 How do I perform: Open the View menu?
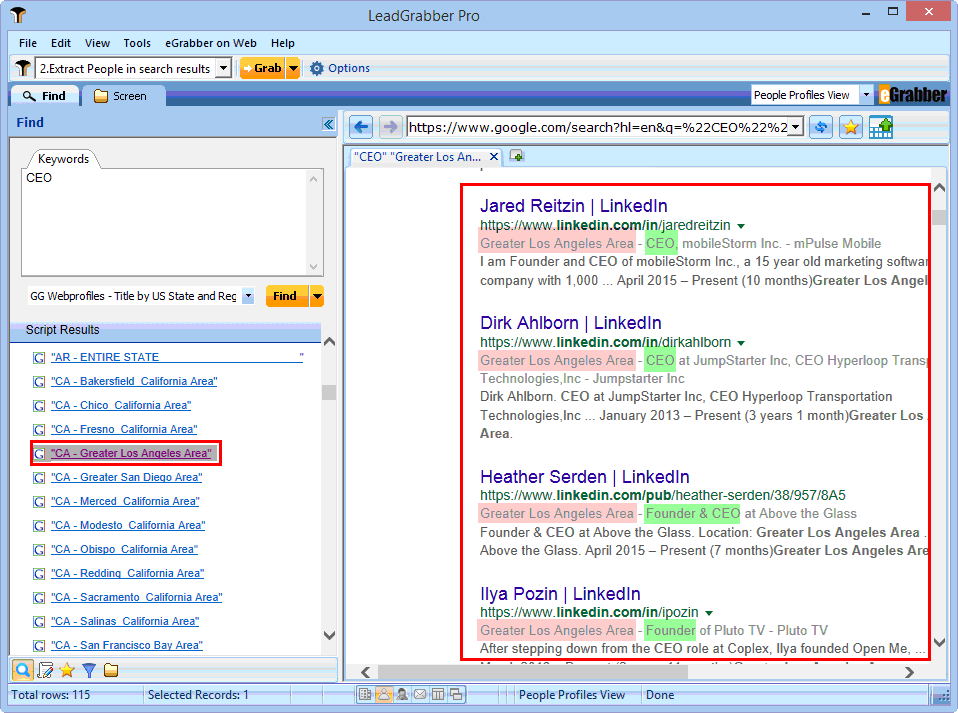(x=97, y=43)
